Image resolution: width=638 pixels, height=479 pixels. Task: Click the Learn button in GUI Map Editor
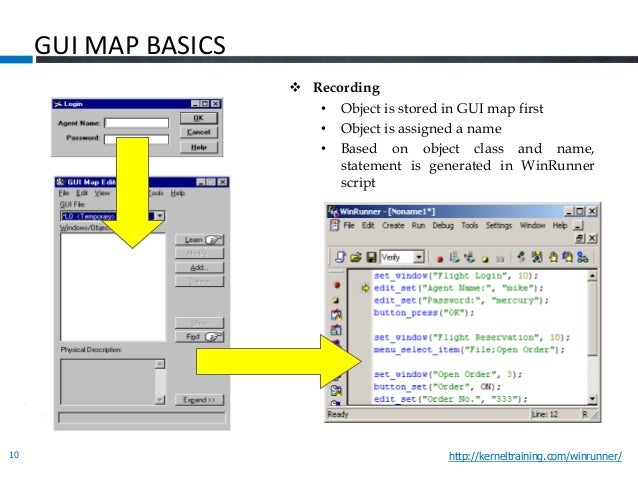199,240
